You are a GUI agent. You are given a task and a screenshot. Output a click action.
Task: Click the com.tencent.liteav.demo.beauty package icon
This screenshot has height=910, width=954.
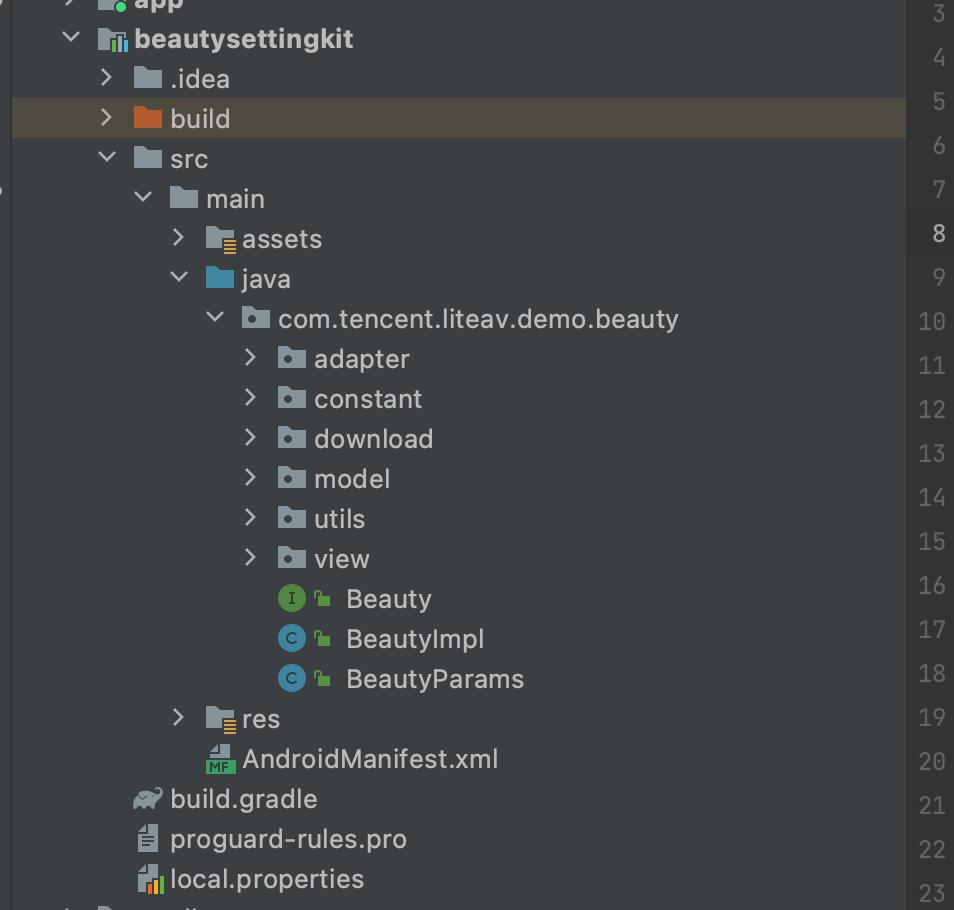256,318
